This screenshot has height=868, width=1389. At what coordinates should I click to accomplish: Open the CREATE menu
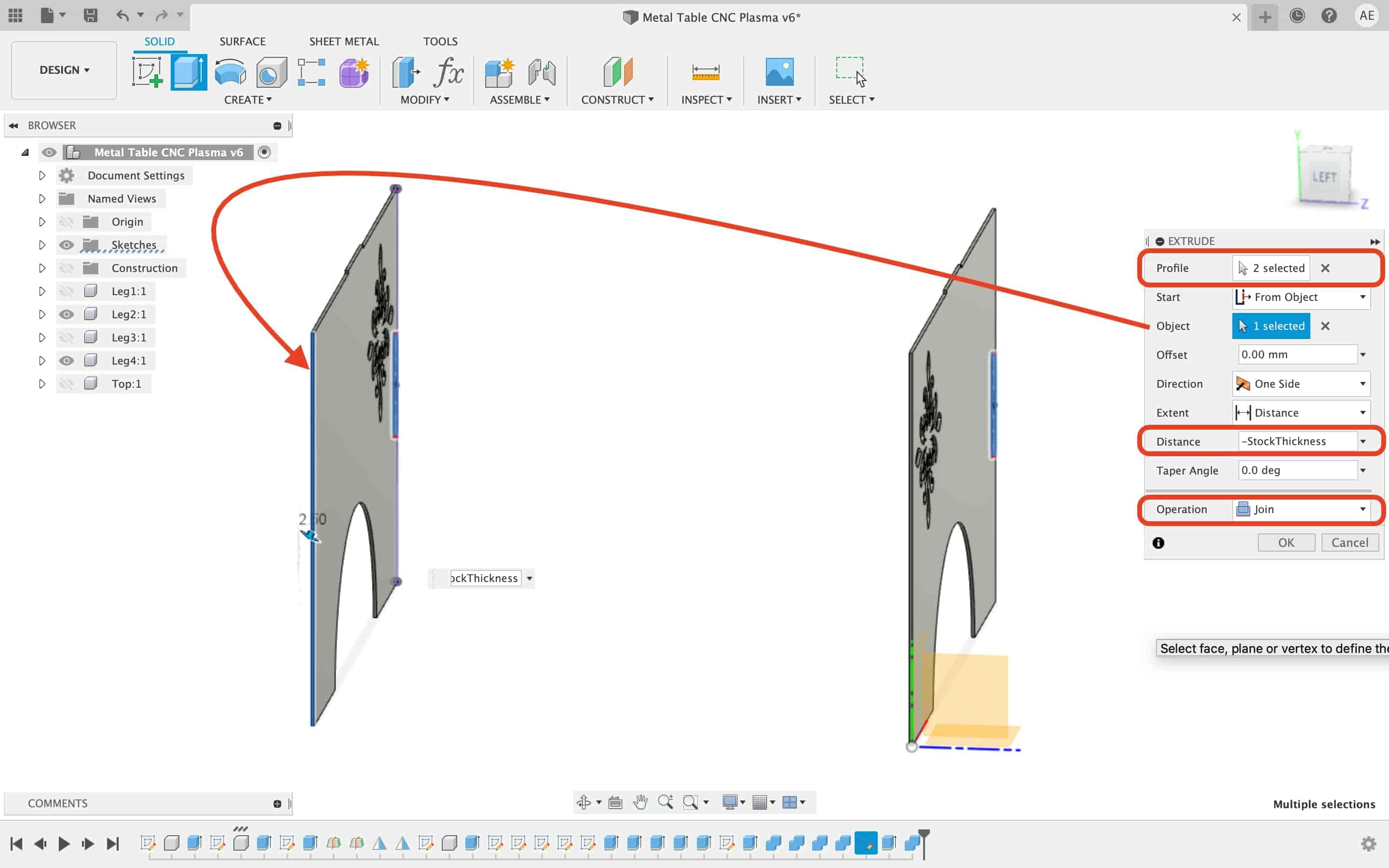pyautogui.click(x=248, y=100)
